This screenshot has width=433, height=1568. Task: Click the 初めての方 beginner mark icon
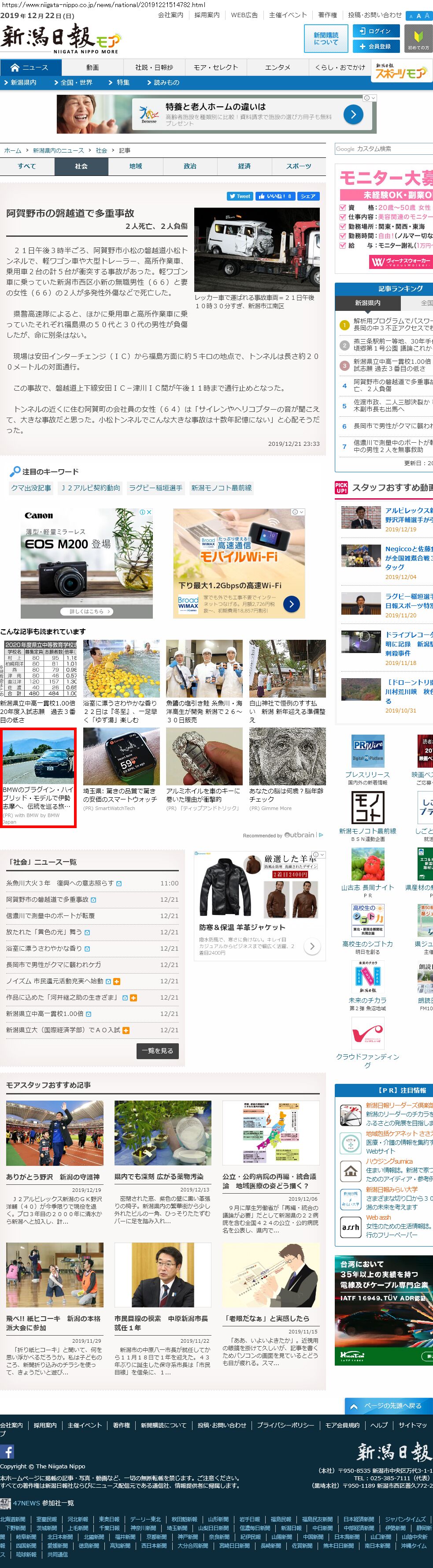[x=418, y=39]
